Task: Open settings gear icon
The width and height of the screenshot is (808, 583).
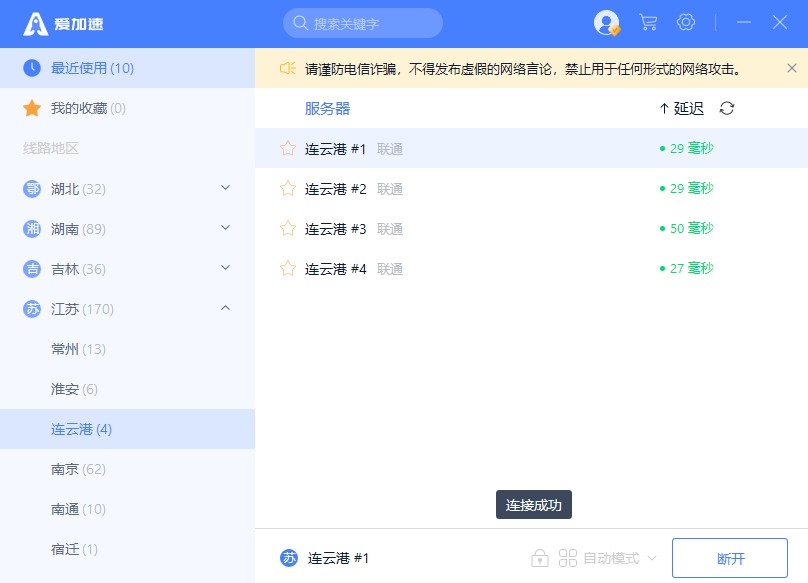Action: click(686, 22)
